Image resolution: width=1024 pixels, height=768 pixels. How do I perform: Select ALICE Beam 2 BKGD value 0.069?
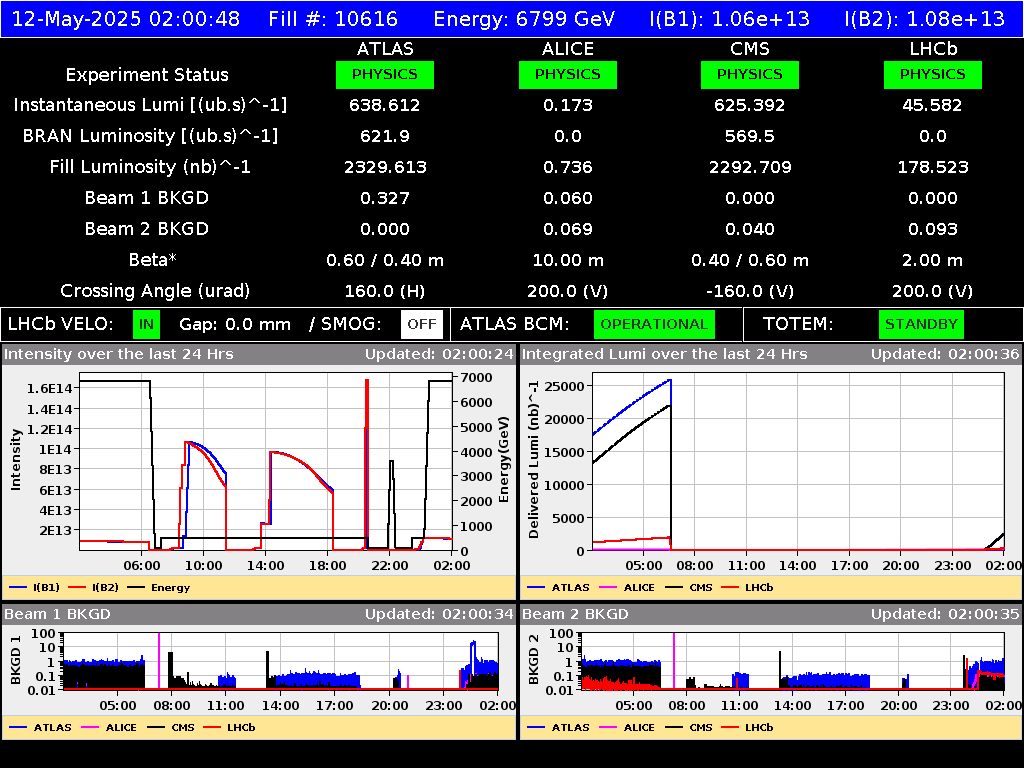click(x=568, y=229)
